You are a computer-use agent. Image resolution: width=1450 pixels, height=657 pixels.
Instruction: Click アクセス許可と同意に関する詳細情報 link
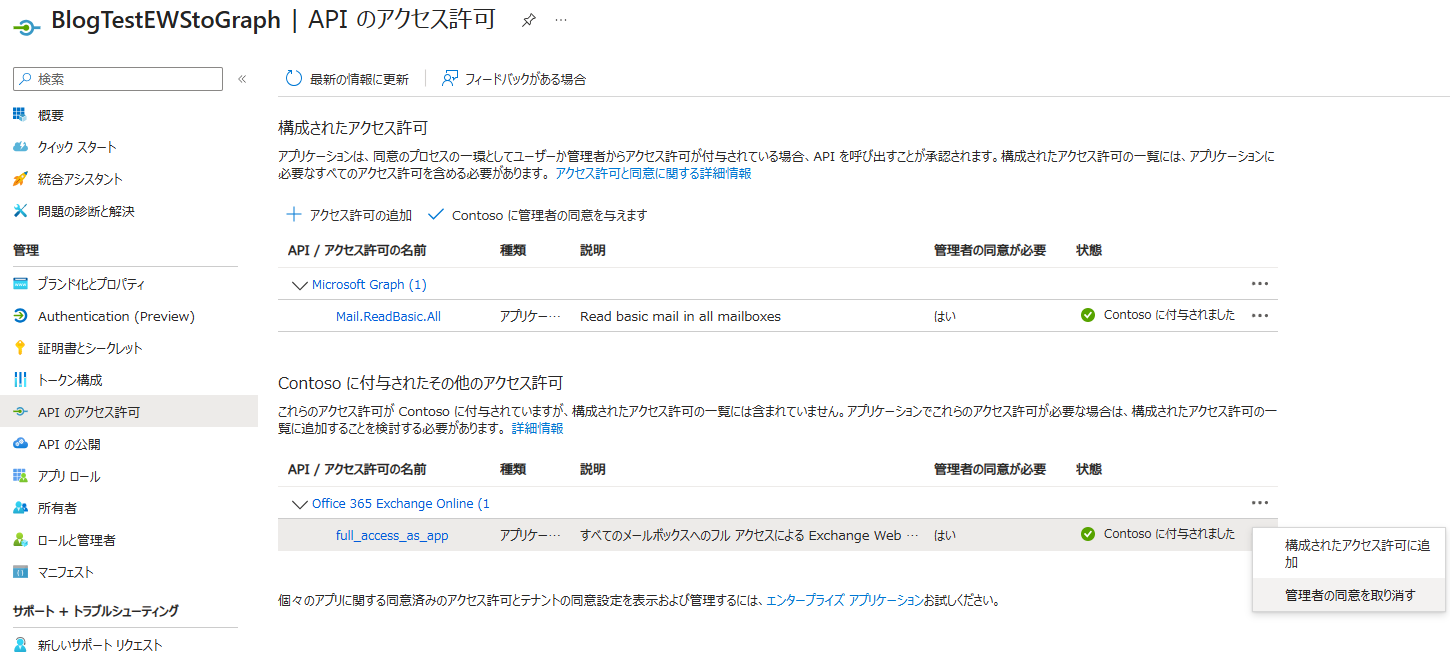coord(653,173)
